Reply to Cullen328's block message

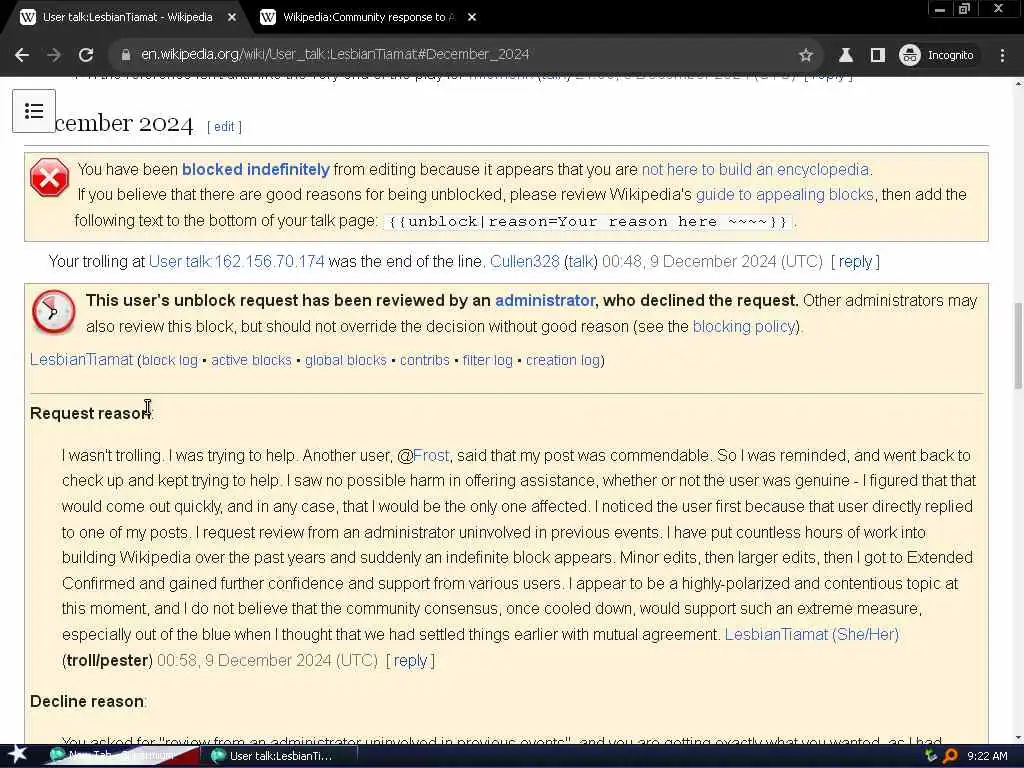click(x=855, y=262)
